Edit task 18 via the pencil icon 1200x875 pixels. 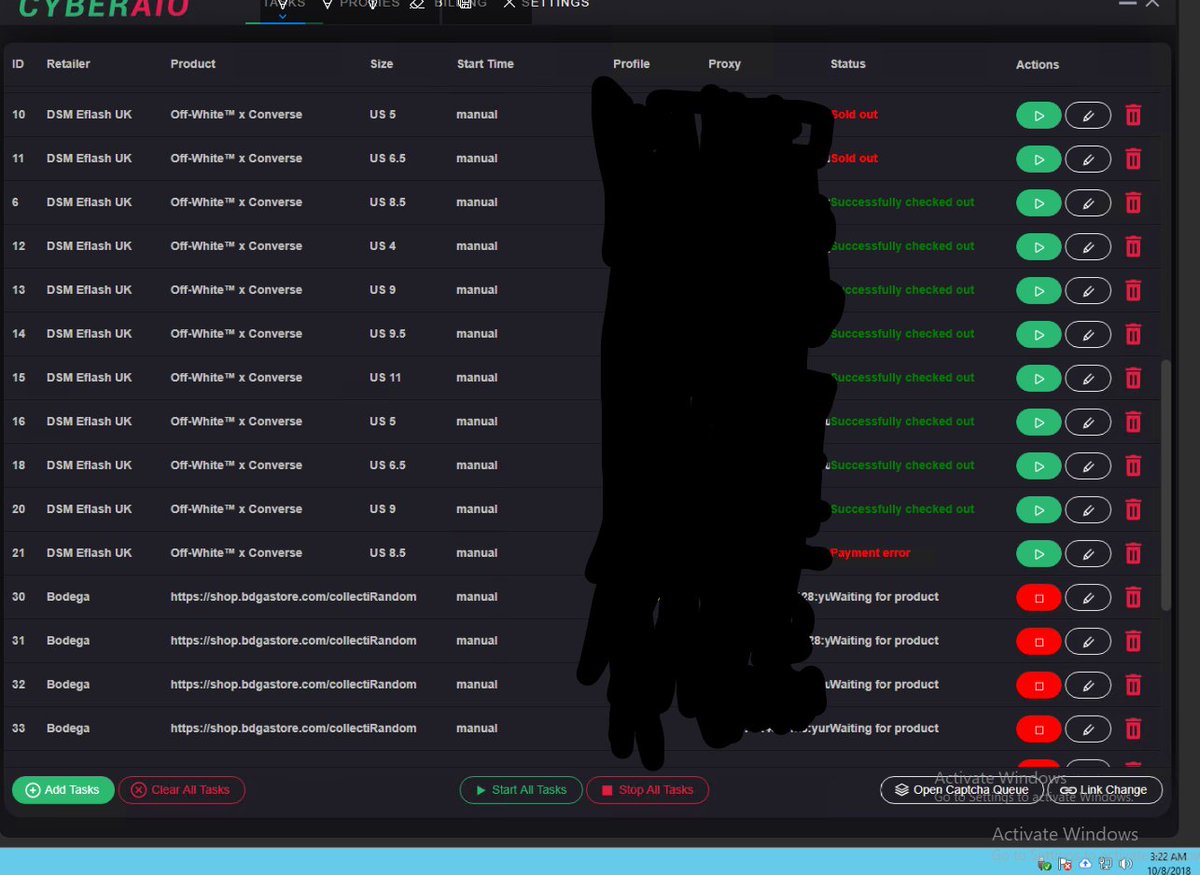pyautogui.click(x=1088, y=467)
